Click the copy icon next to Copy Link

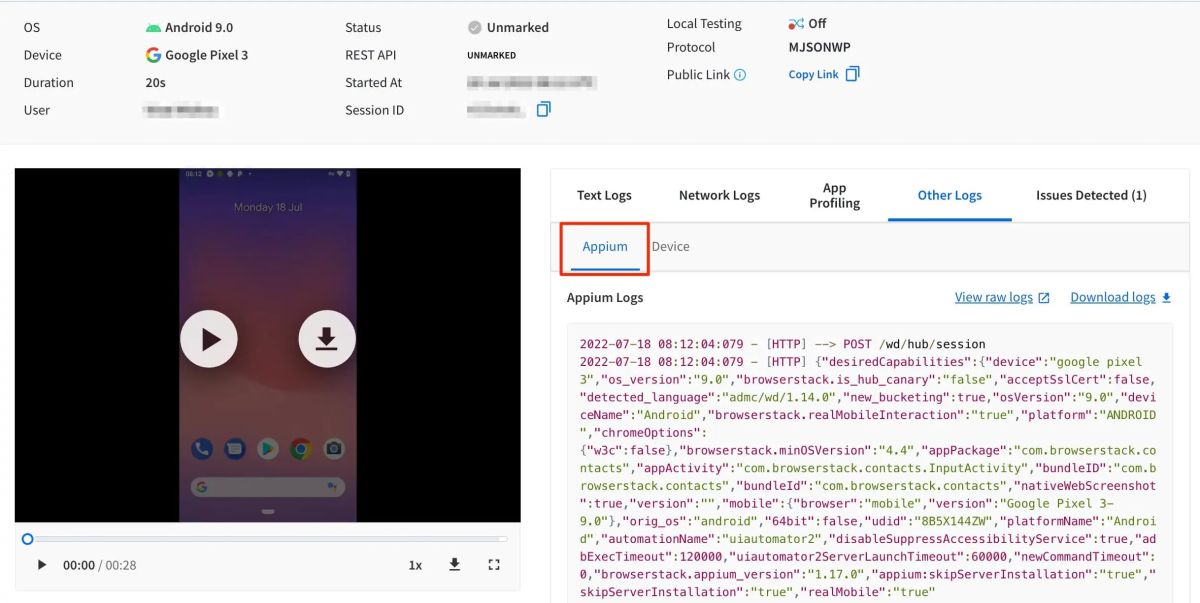(x=852, y=74)
